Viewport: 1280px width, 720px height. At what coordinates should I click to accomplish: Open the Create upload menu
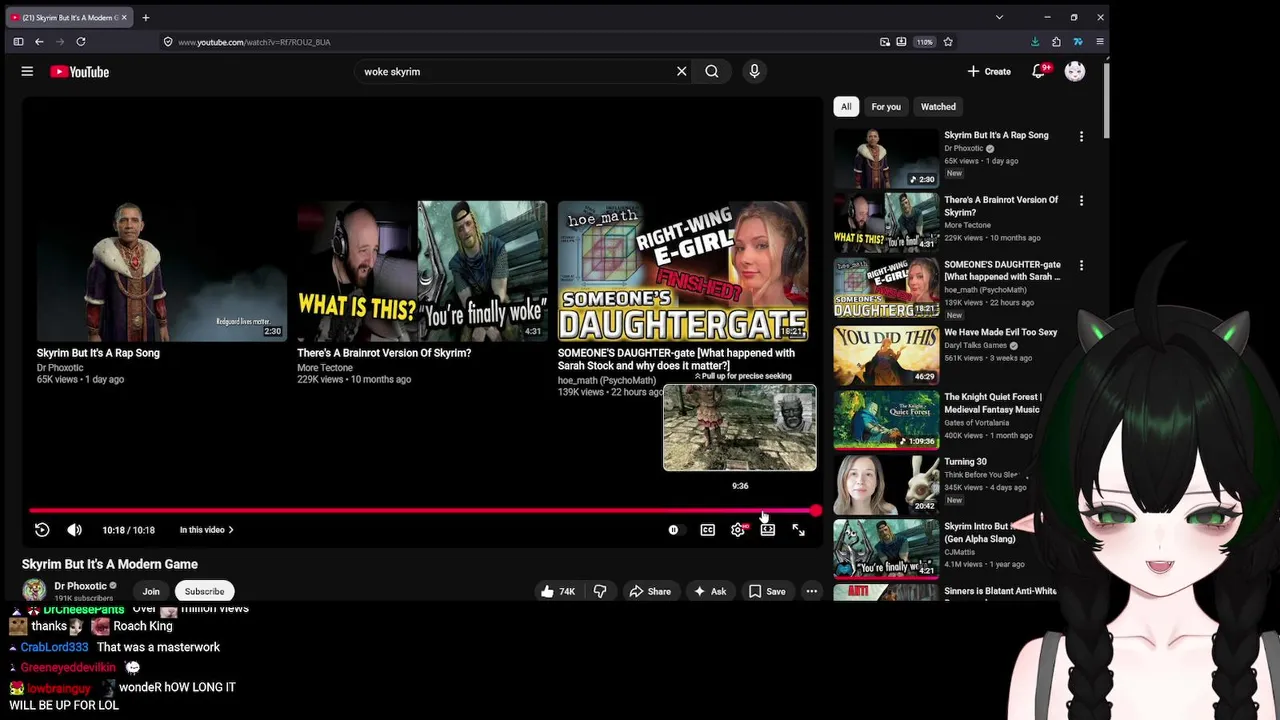[989, 71]
